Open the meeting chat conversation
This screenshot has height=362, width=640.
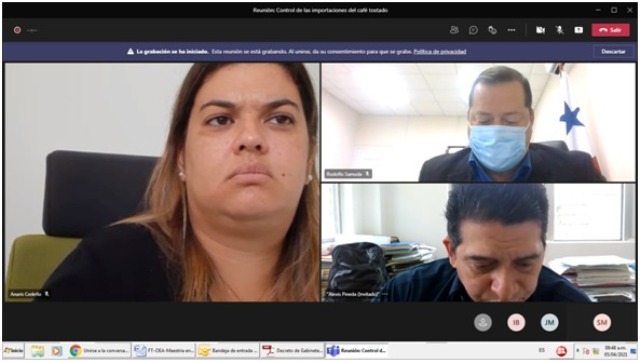tap(473, 30)
